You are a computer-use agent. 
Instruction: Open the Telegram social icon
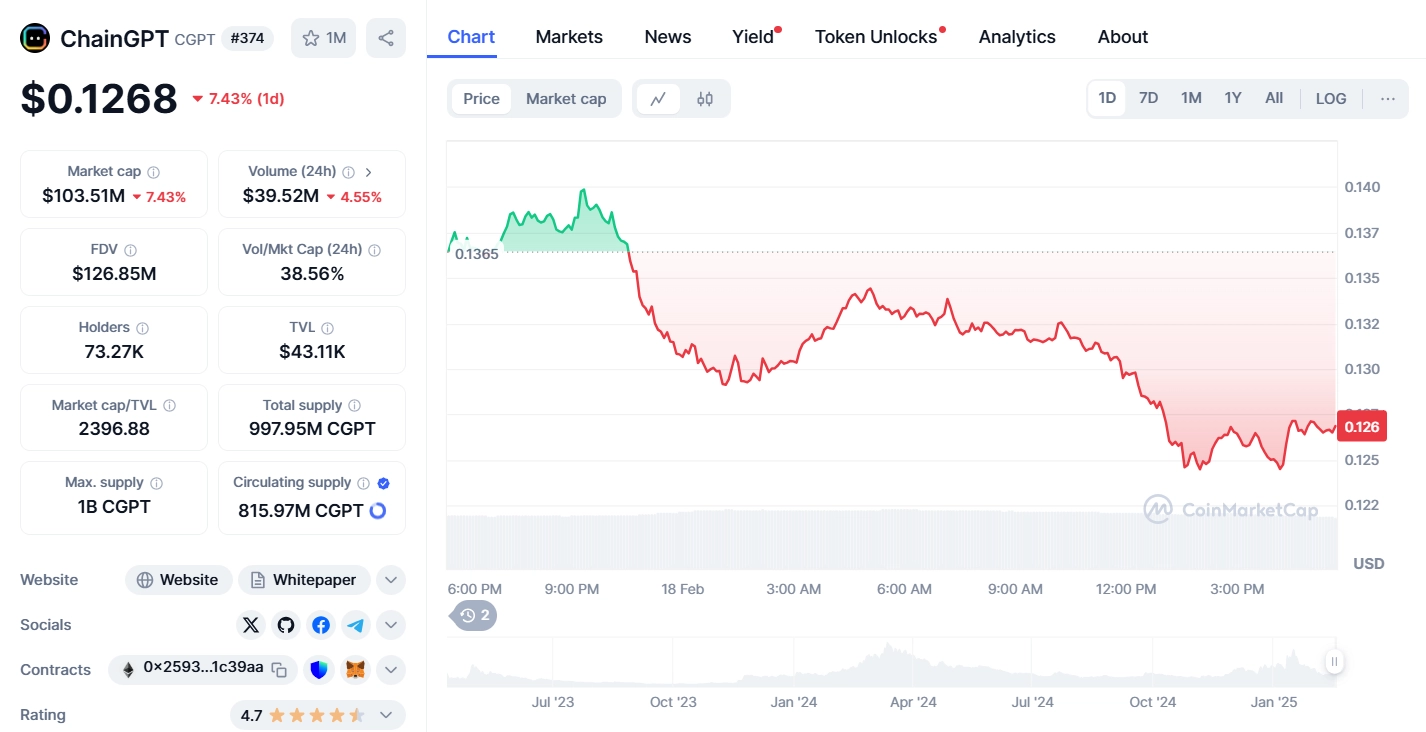tap(356, 625)
